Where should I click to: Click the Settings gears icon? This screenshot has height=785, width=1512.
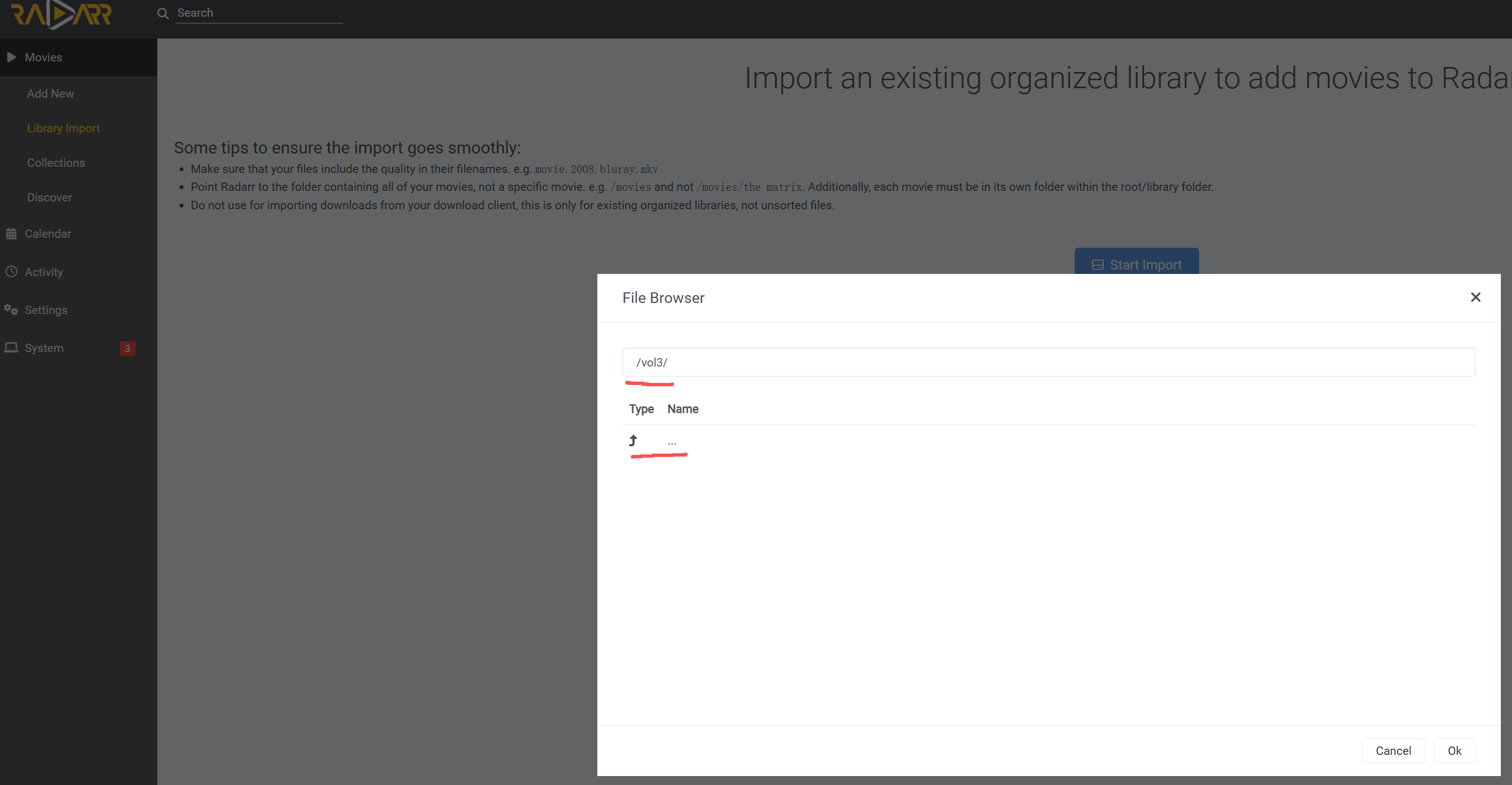(11, 310)
